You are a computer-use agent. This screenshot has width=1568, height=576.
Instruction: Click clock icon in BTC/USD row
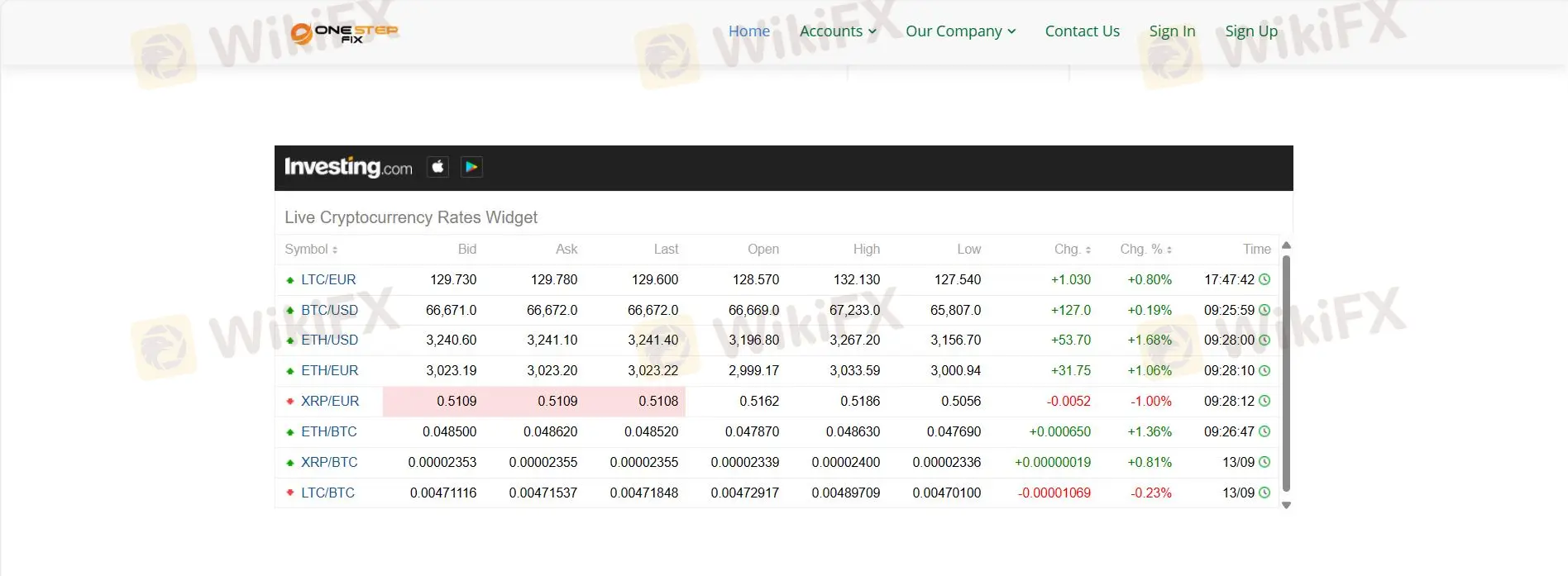tap(1264, 311)
